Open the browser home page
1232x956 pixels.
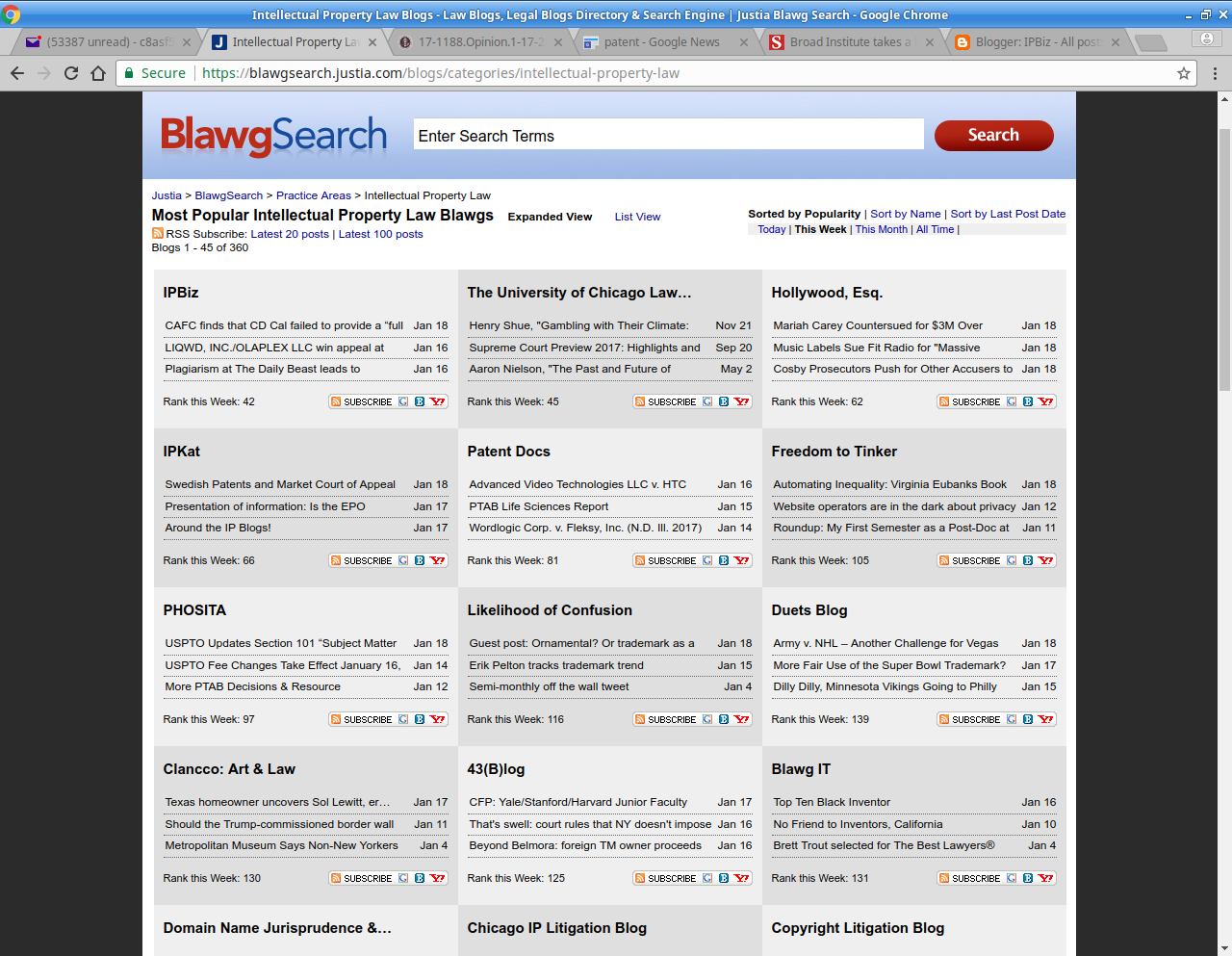point(98,73)
